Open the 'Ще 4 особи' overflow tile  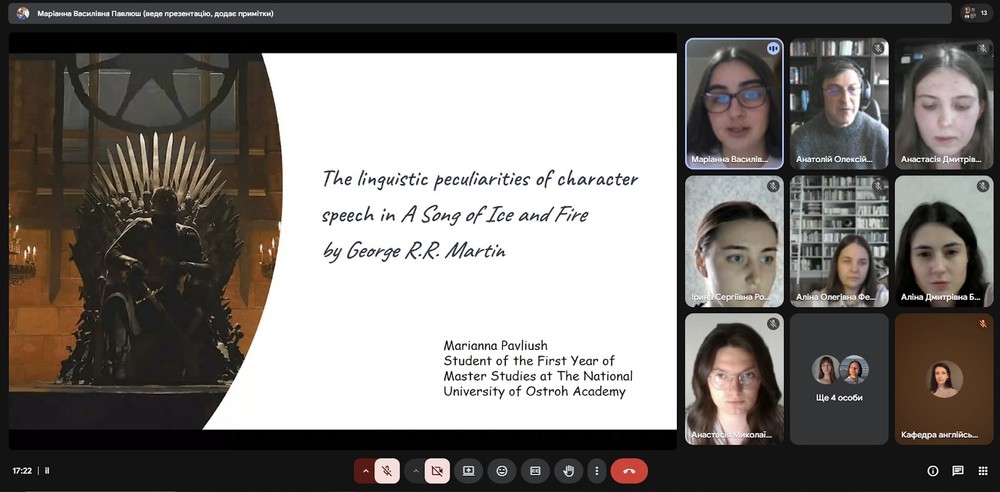click(x=839, y=379)
